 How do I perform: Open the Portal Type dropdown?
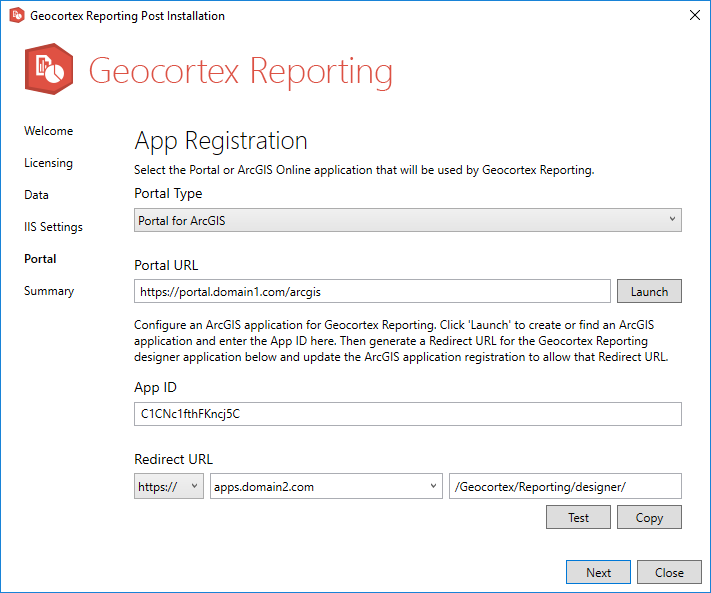coord(408,220)
